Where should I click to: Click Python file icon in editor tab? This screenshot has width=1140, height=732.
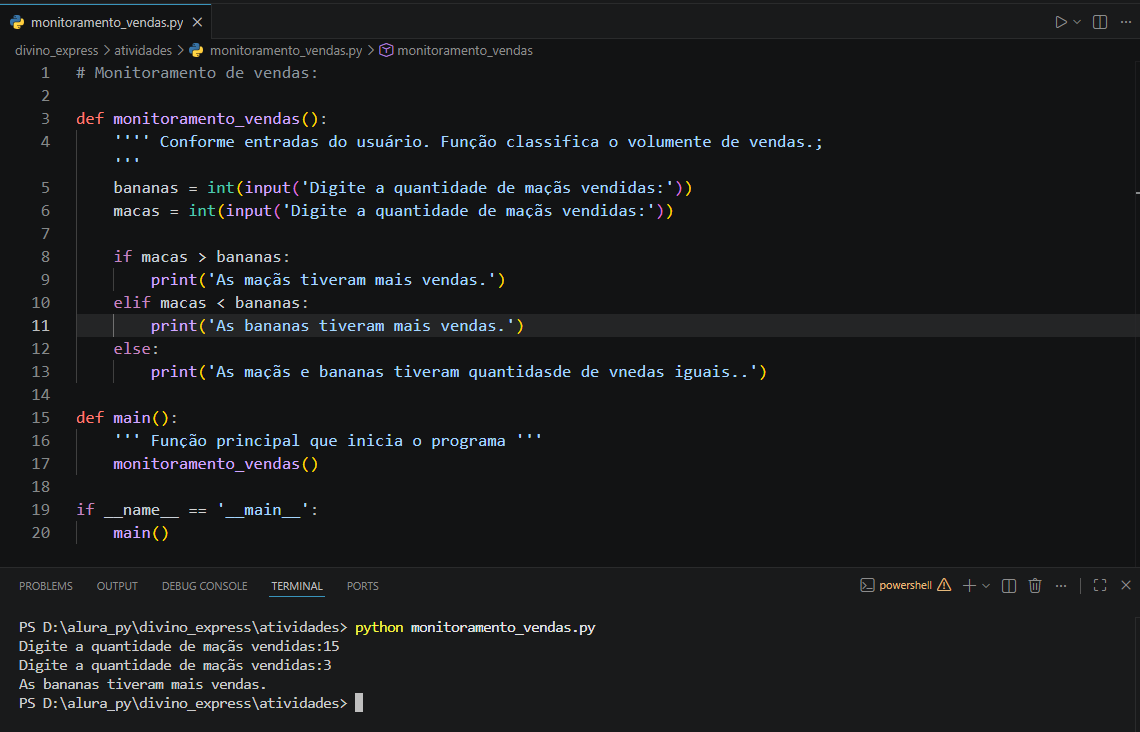pyautogui.click(x=17, y=23)
